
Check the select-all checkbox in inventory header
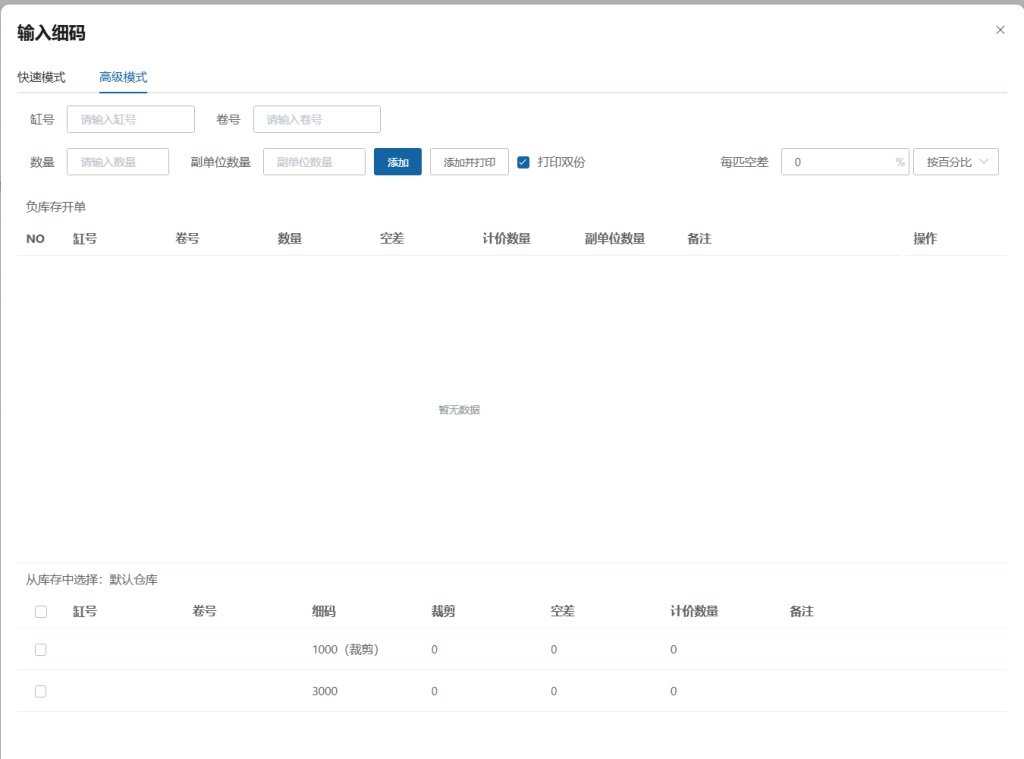[x=41, y=612]
